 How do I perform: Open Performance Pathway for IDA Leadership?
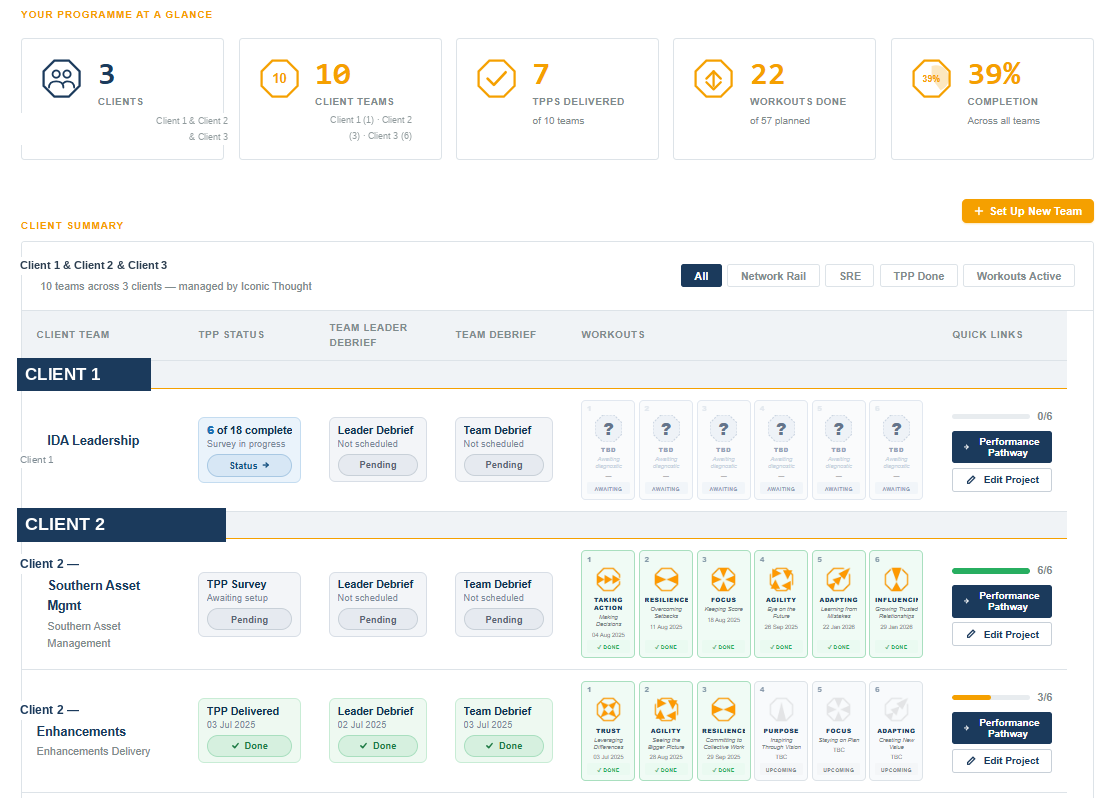click(x=1001, y=447)
